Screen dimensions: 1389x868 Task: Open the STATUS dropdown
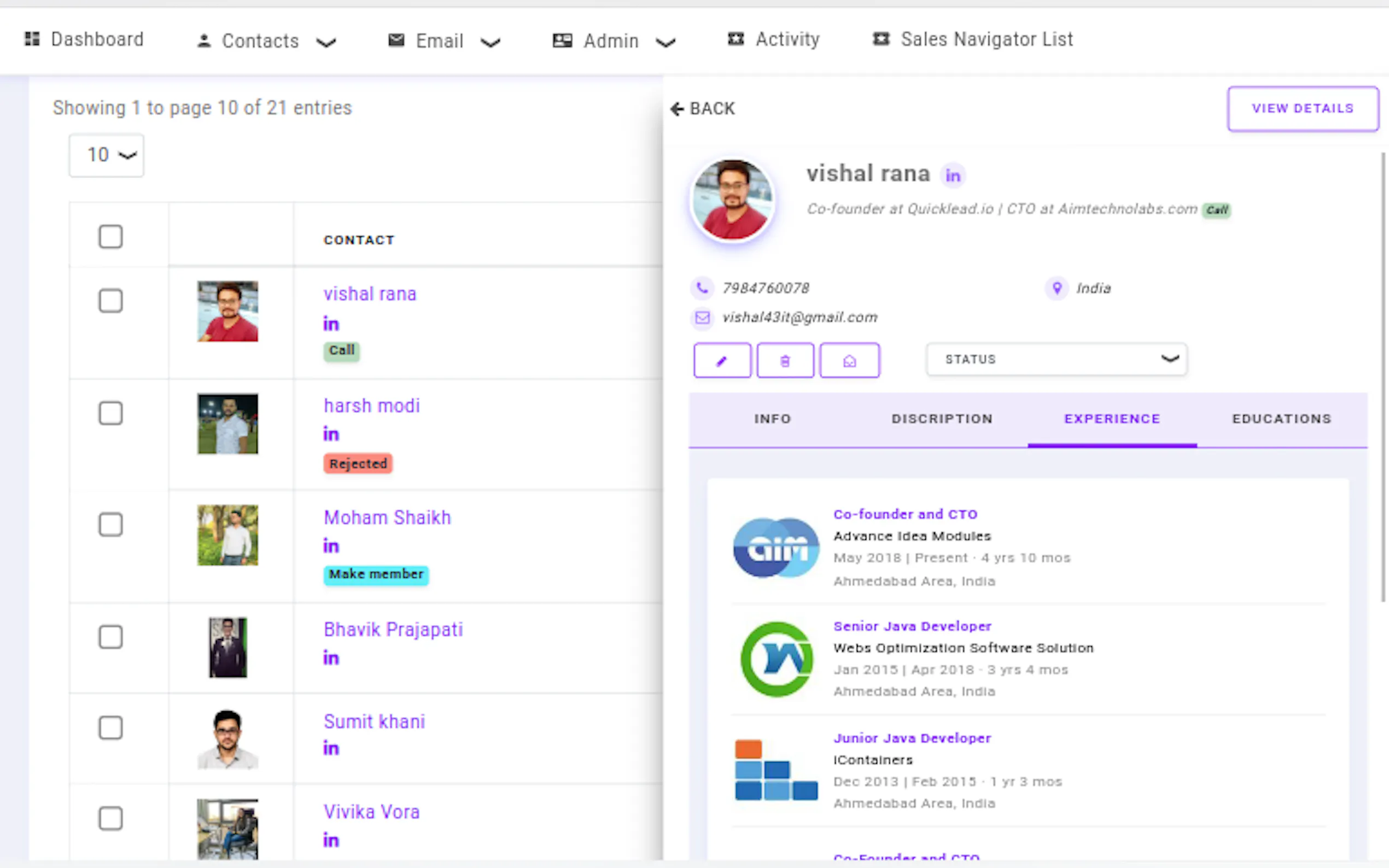(x=1056, y=359)
